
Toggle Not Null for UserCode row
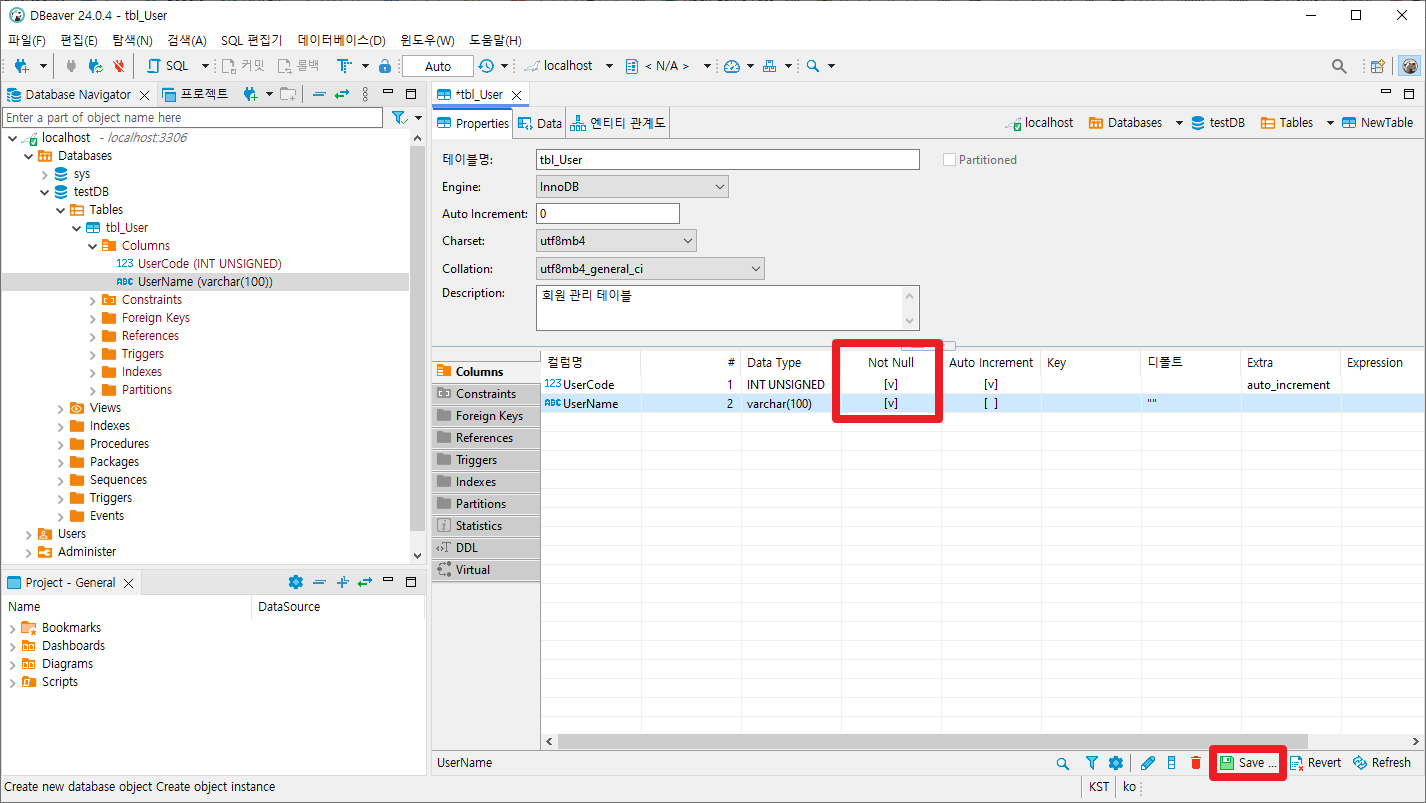890,385
